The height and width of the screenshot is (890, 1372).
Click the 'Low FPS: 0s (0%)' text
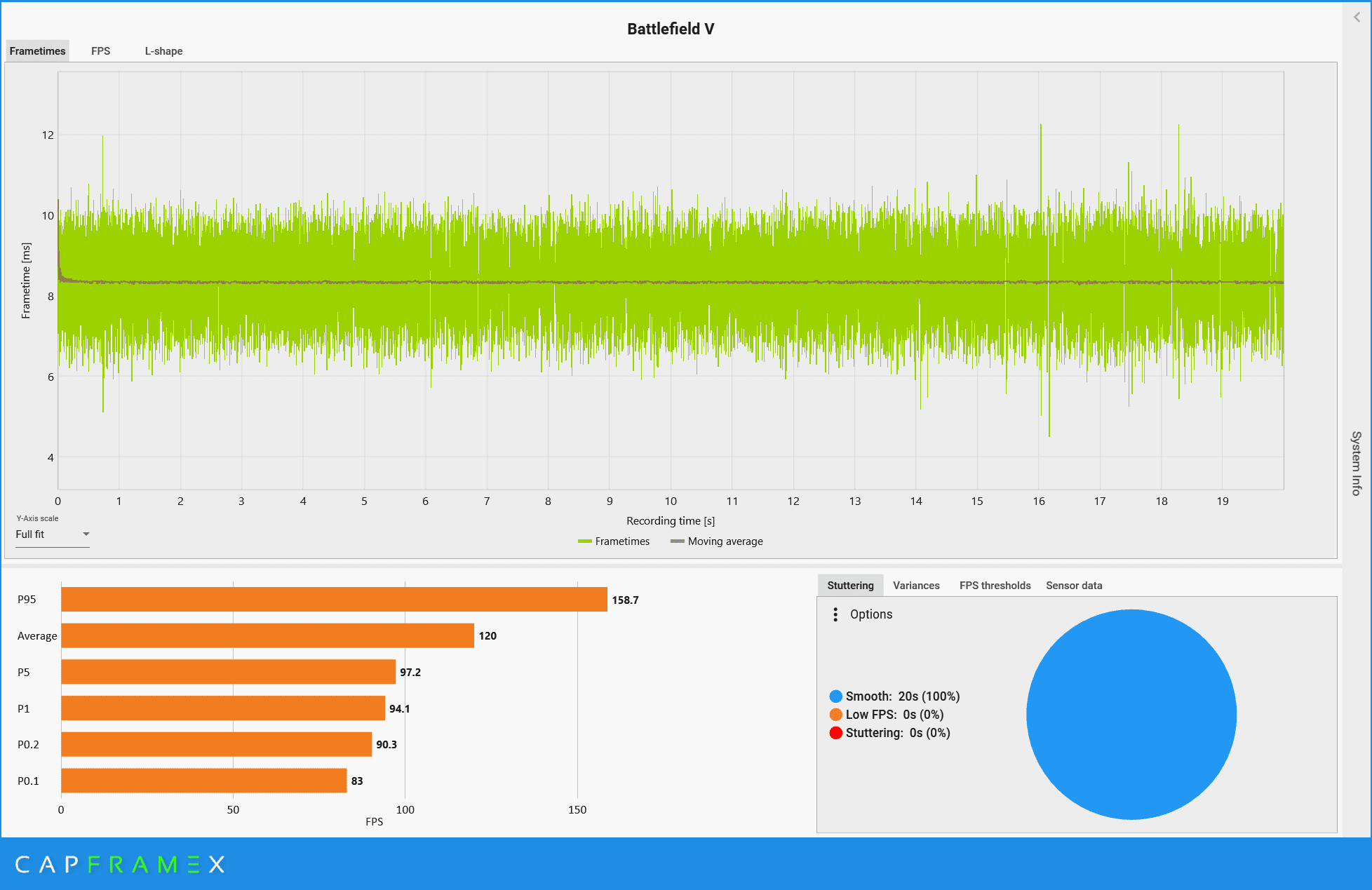click(895, 715)
